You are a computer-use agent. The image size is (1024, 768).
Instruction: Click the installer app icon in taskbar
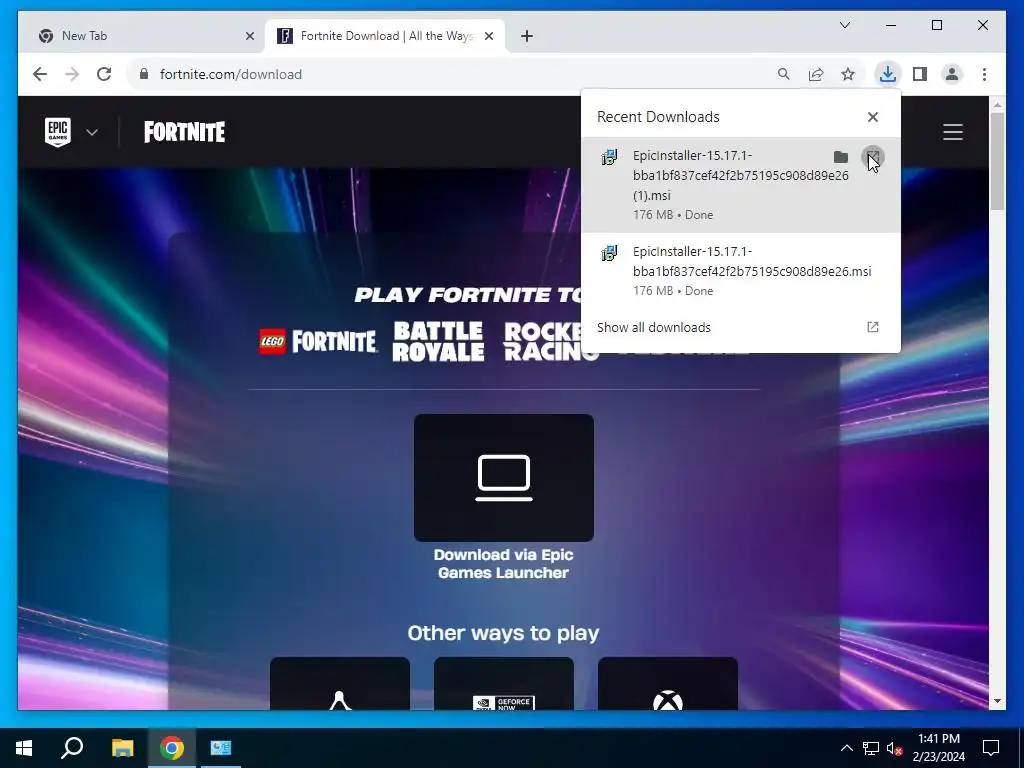221,748
